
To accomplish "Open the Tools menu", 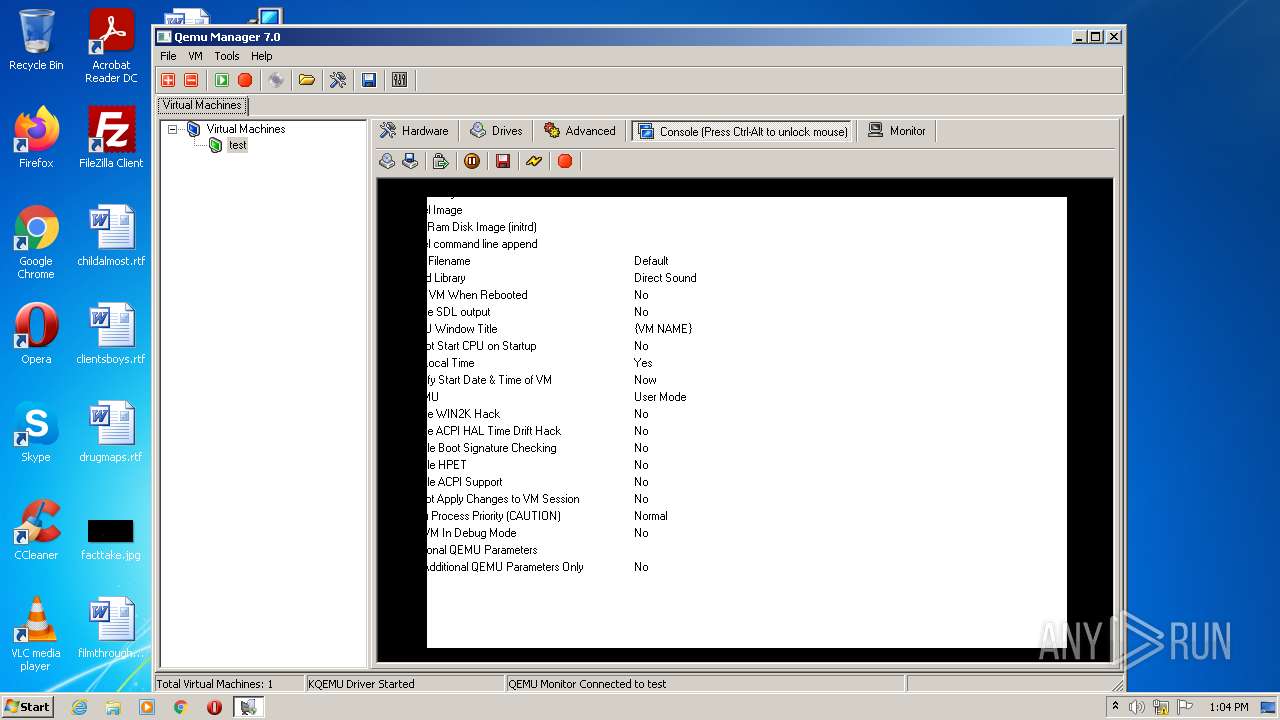I will pos(227,56).
